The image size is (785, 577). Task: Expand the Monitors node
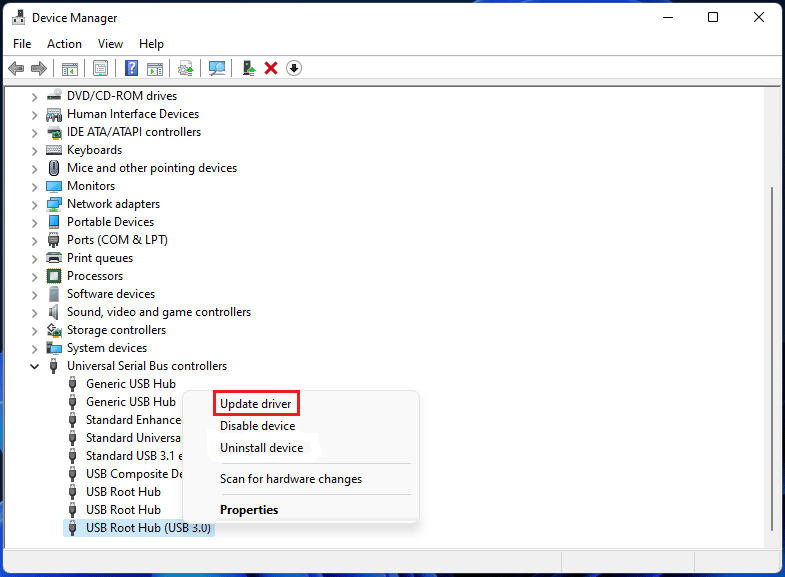click(x=34, y=187)
